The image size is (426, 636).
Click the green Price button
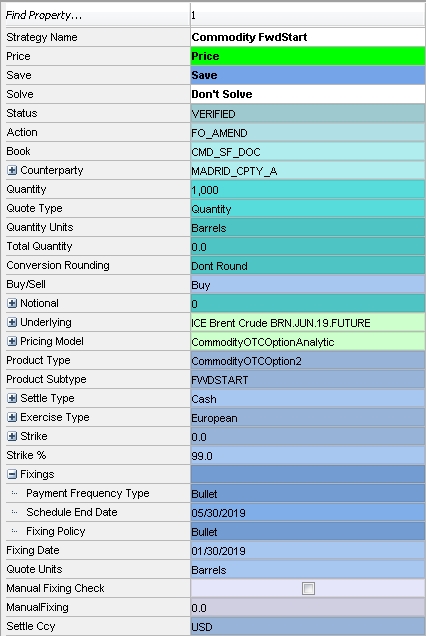308,56
